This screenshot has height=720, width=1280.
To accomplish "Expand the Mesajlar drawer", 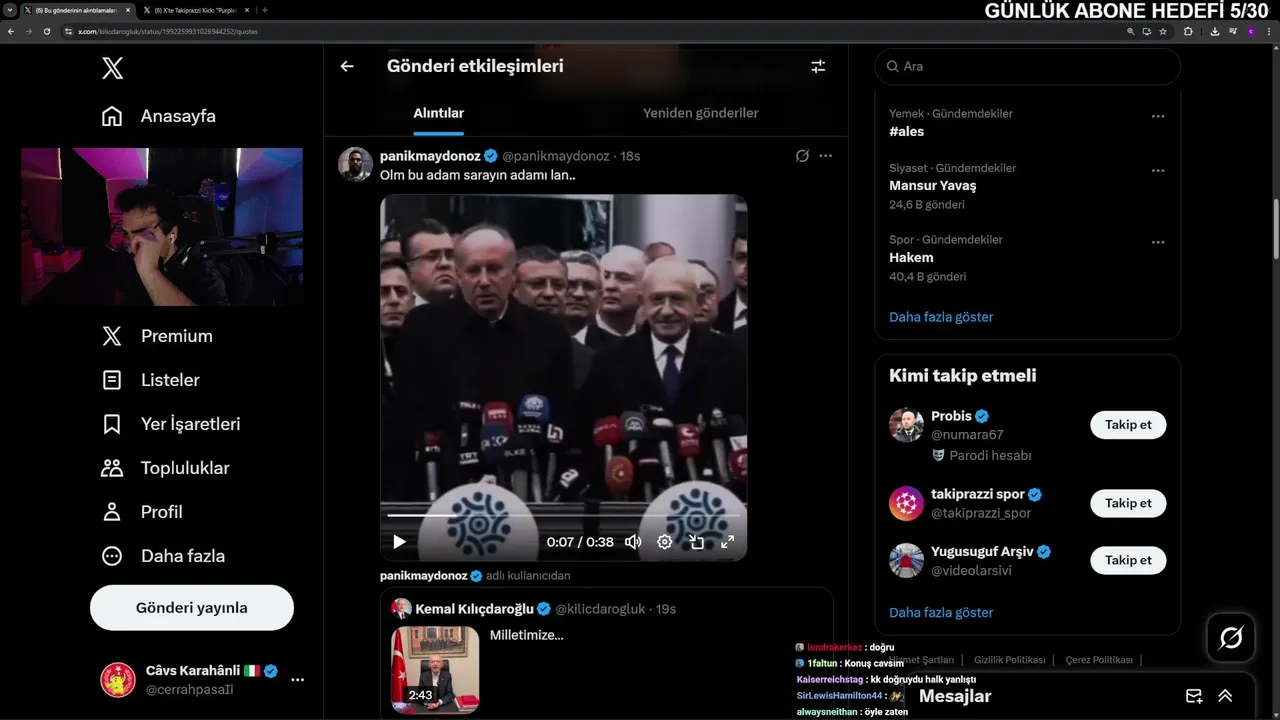I will (x=1225, y=696).
